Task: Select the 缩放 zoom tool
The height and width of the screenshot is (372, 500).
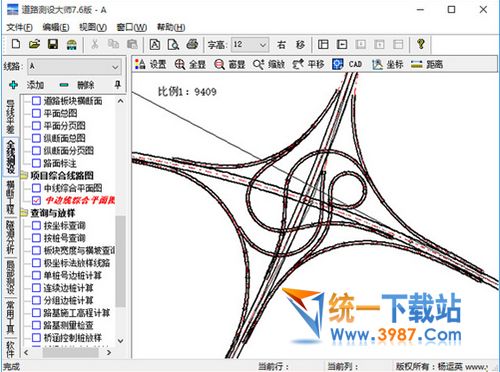Action: click(269, 64)
